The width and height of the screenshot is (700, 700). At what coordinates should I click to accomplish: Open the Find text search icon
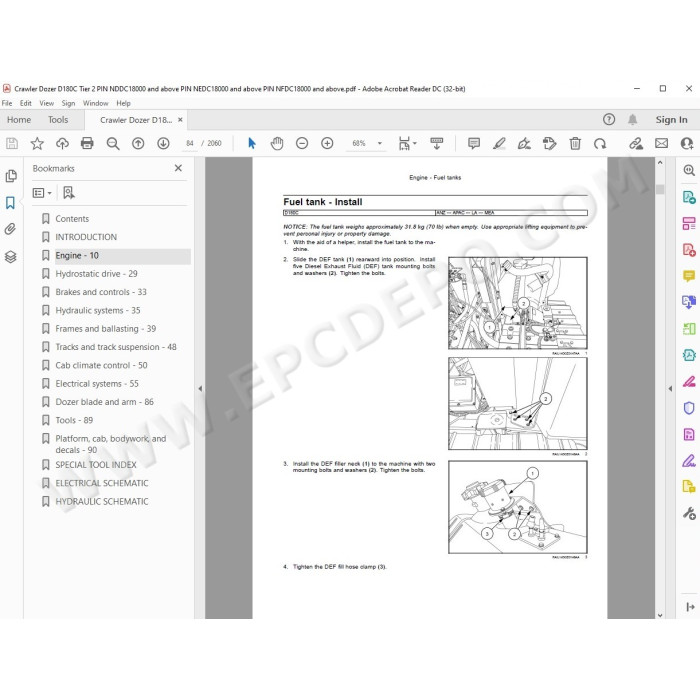pos(113,143)
